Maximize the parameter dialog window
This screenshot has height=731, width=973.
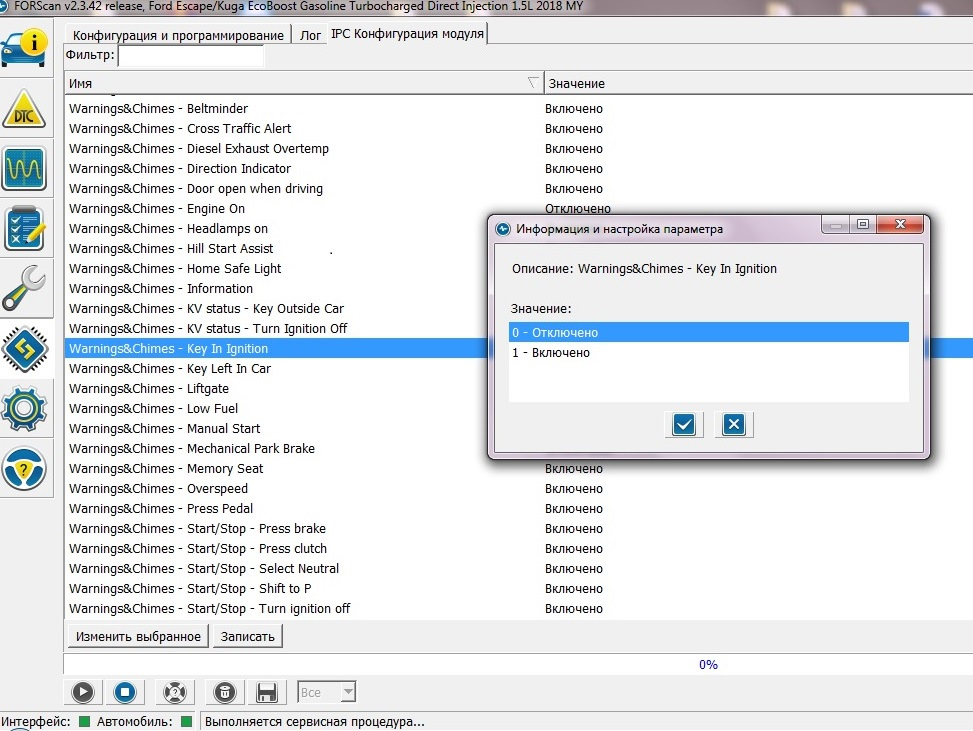863,224
